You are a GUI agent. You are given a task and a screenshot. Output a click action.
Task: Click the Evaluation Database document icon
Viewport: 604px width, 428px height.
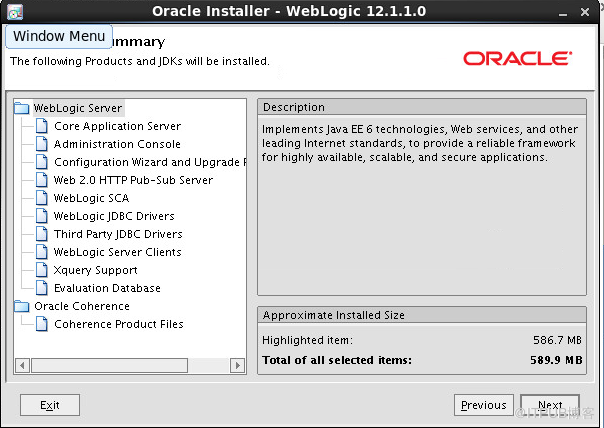[42, 288]
